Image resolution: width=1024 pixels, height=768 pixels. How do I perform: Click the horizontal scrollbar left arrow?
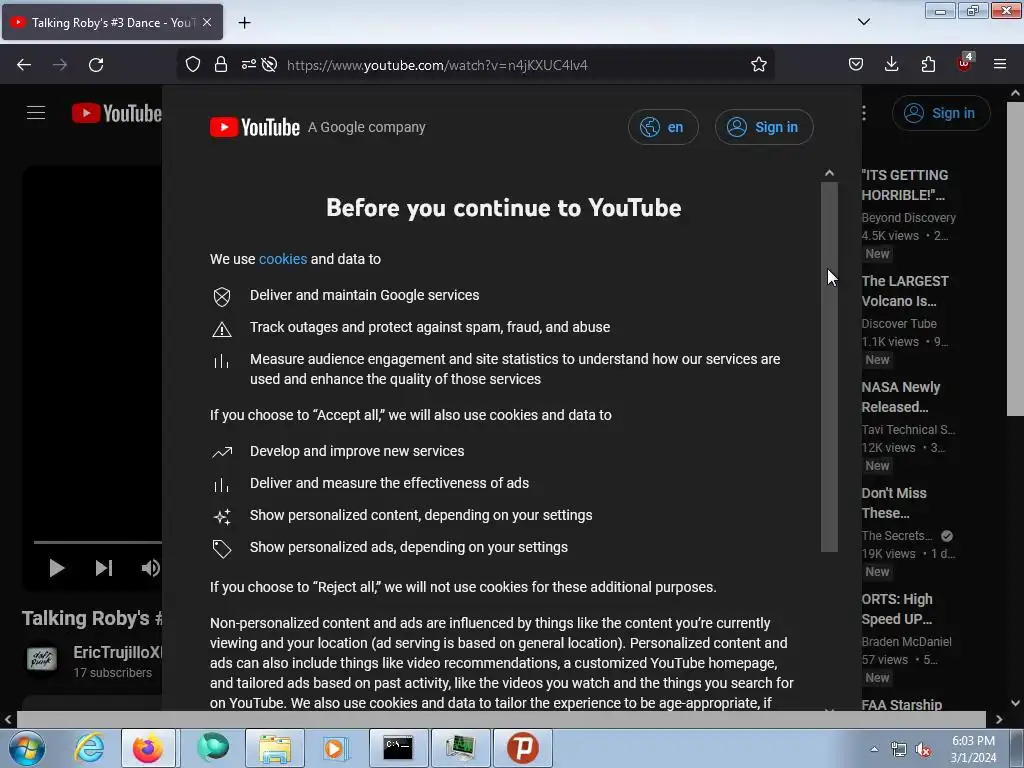[8, 720]
